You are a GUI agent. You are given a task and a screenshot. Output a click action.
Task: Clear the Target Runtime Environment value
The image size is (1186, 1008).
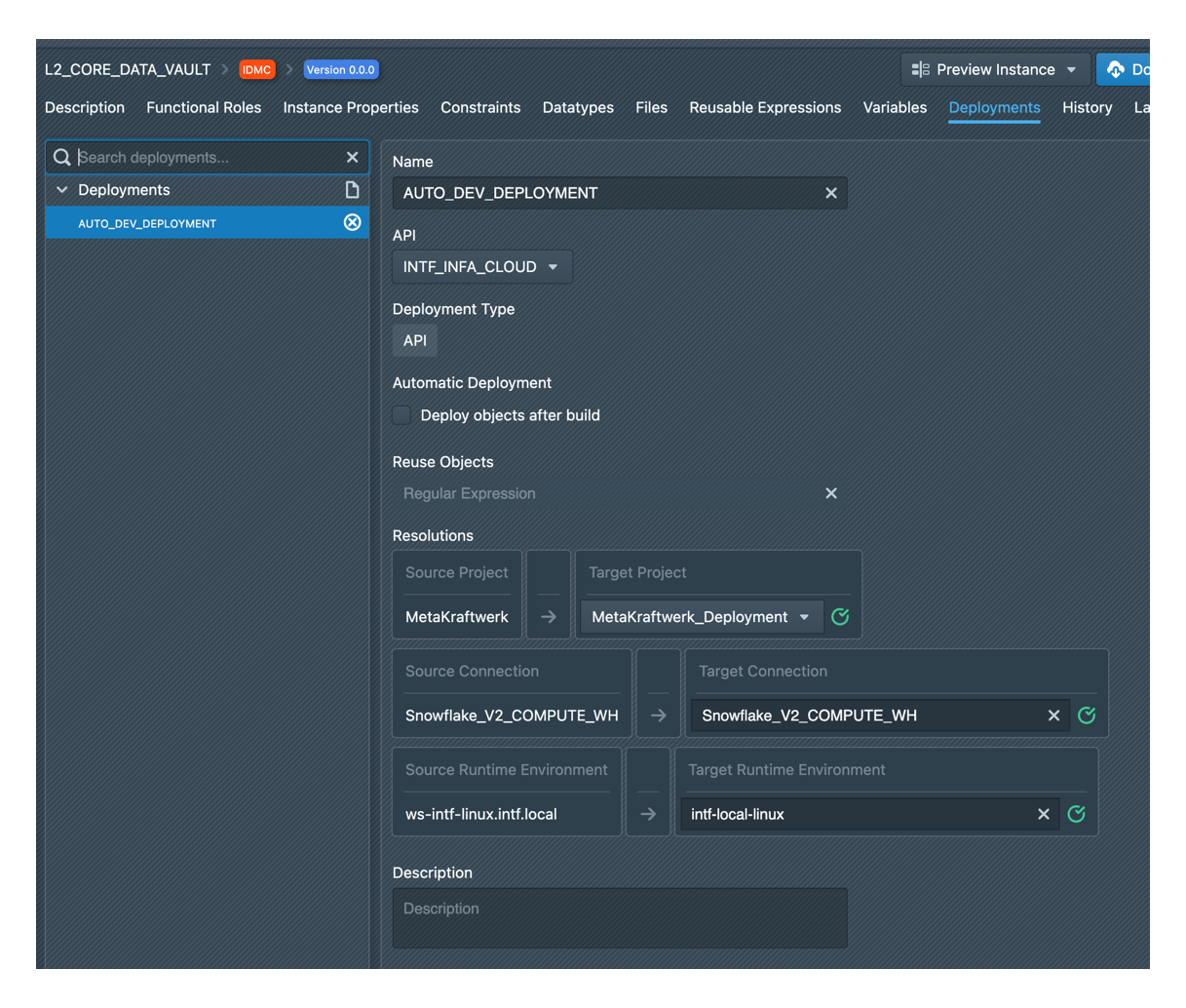(1043, 814)
